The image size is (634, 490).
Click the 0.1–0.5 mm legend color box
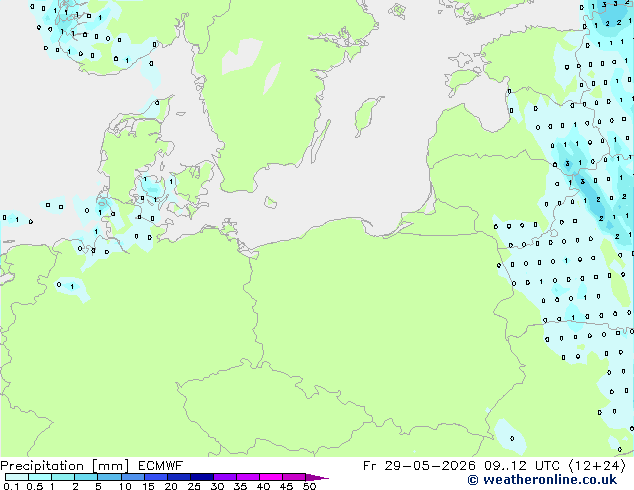tap(17, 477)
